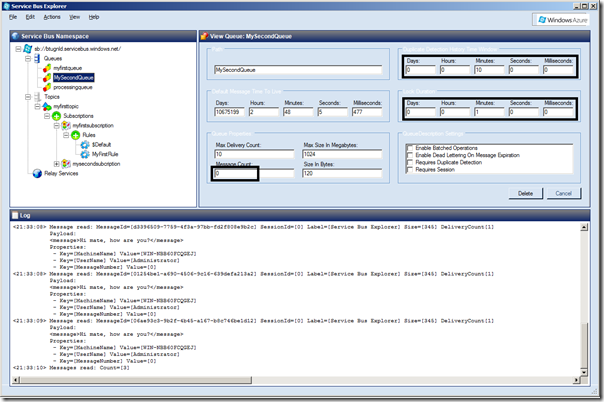Click the myfirsttopic topic icon
The image size is (604, 402).
(47, 106)
